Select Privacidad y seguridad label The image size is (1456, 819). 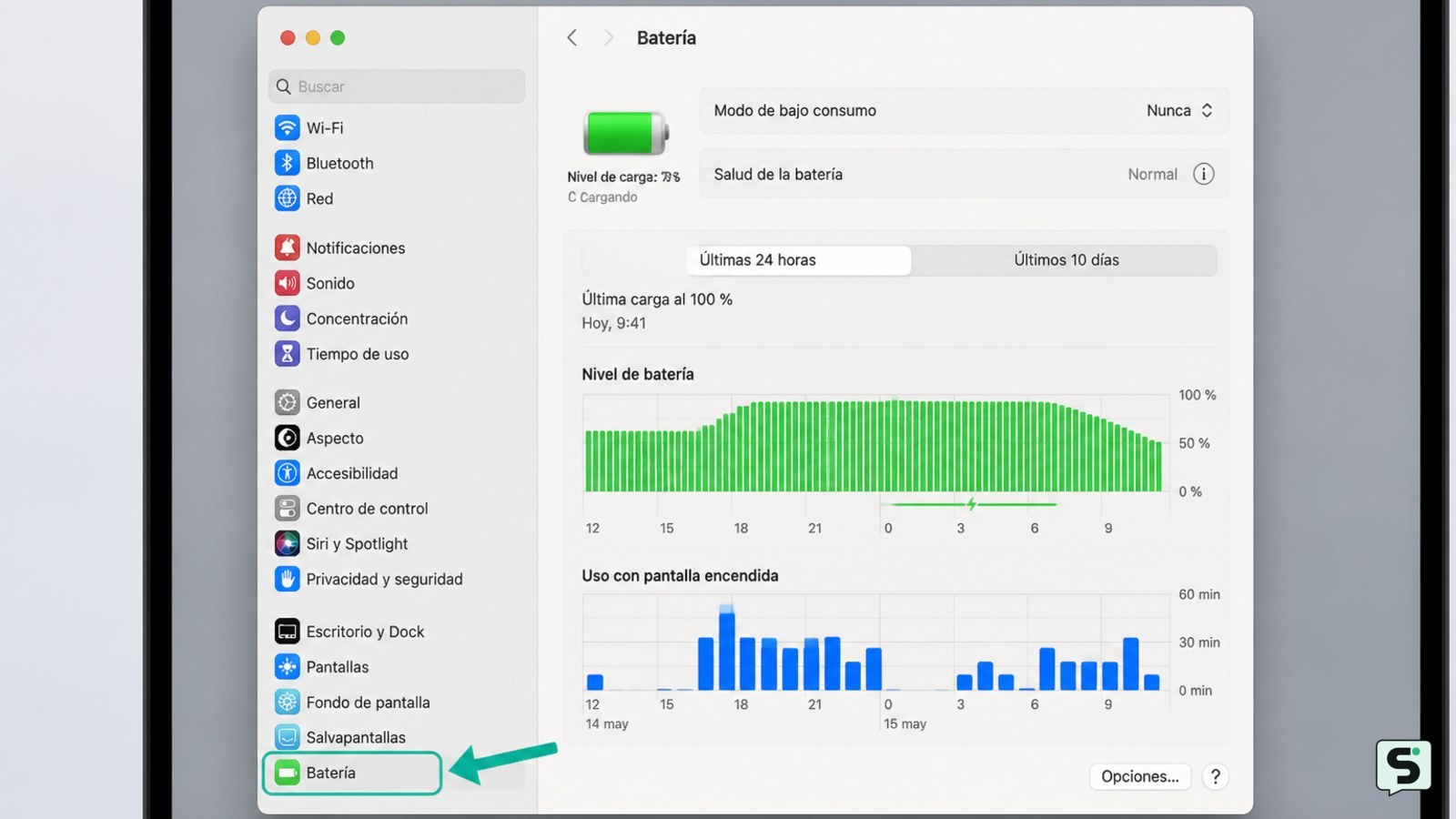pyautogui.click(x=384, y=579)
